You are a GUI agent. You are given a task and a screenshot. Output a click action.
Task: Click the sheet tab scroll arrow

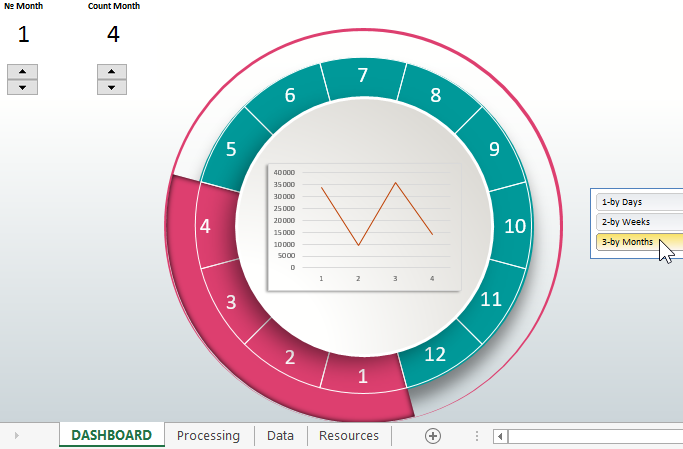pyautogui.click(x=17, y=436)
